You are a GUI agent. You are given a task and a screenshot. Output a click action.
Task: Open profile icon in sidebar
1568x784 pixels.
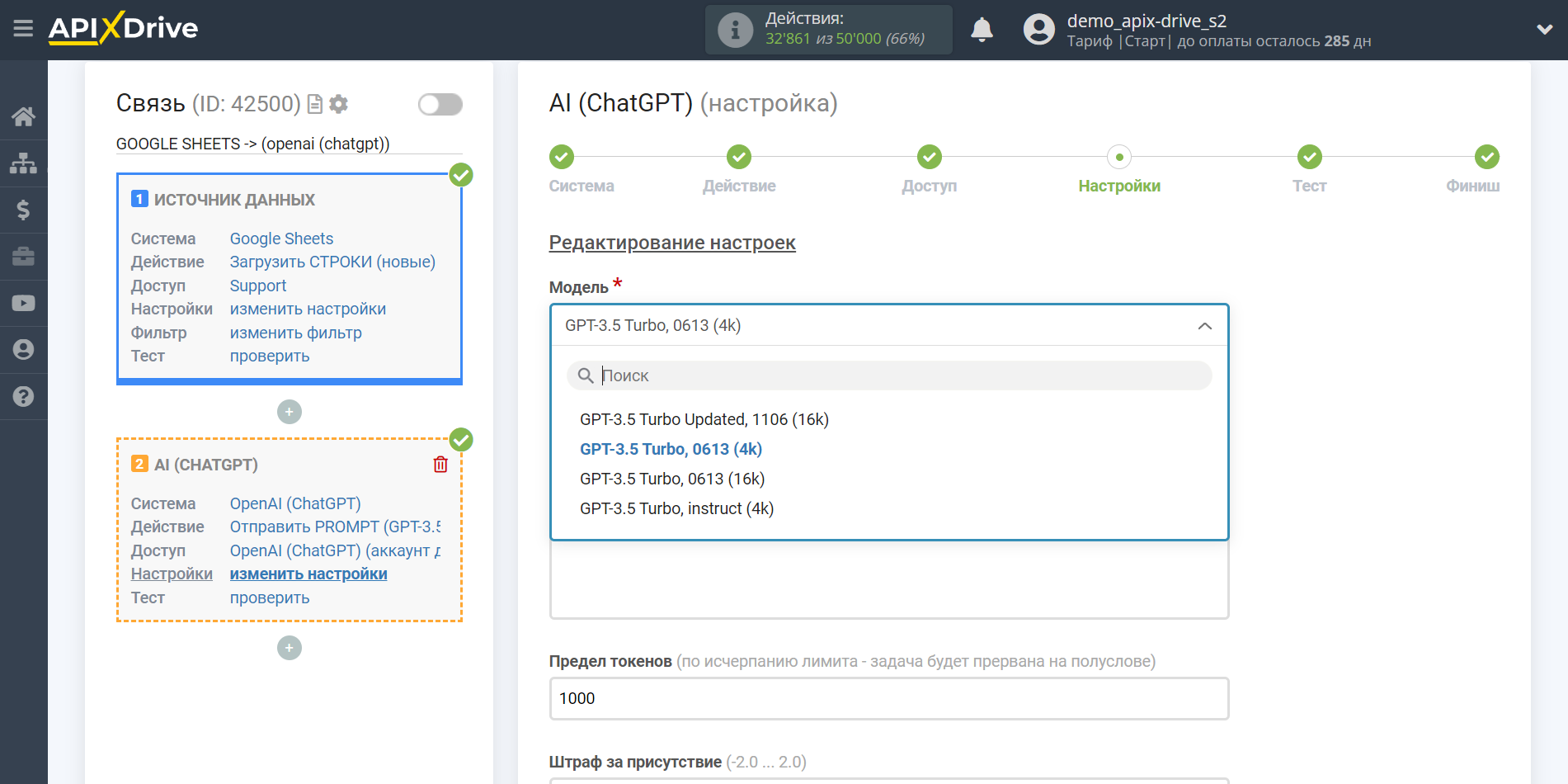tap(23, 350)
